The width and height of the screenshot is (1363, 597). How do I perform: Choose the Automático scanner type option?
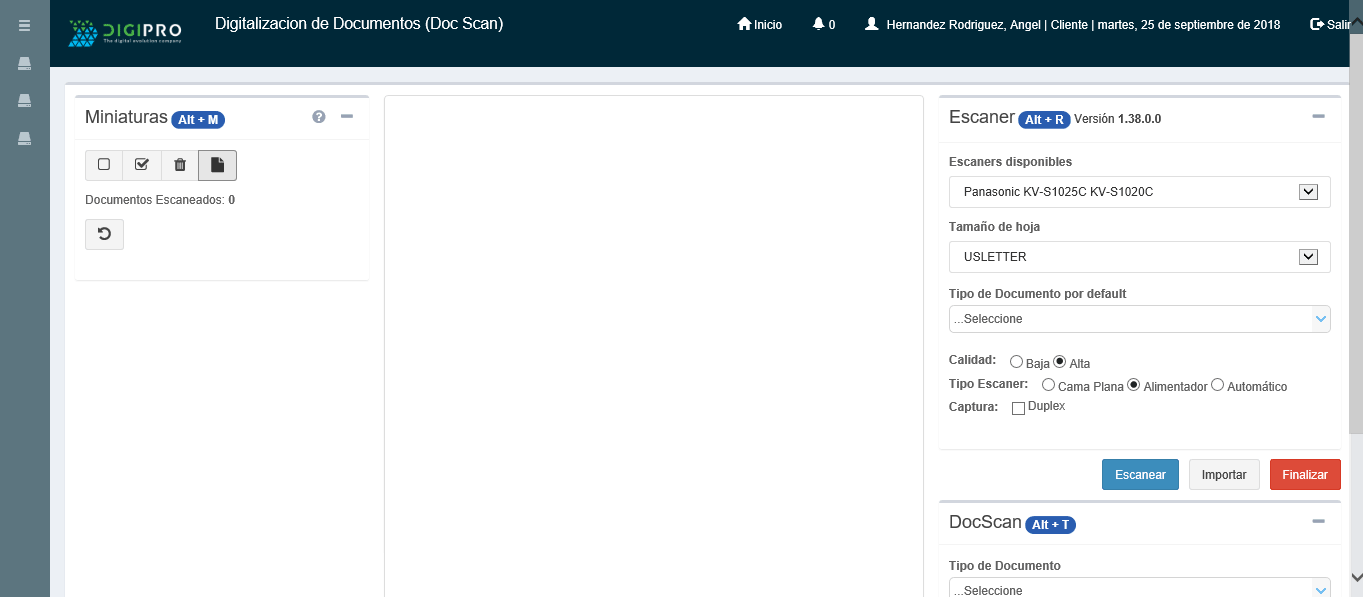point(1217,385)
